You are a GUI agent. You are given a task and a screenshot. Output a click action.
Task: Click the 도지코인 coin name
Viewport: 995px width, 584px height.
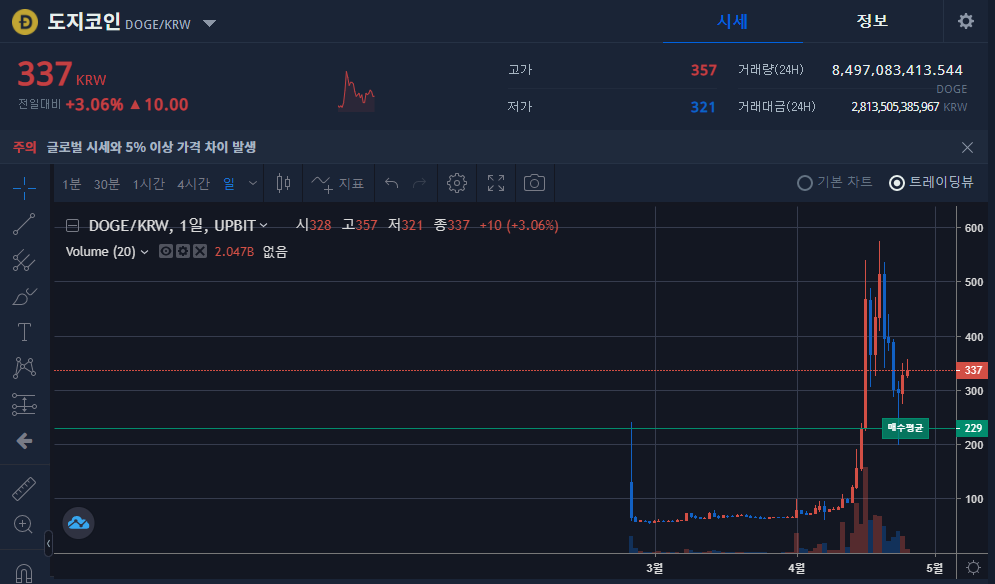coord(84,22)
